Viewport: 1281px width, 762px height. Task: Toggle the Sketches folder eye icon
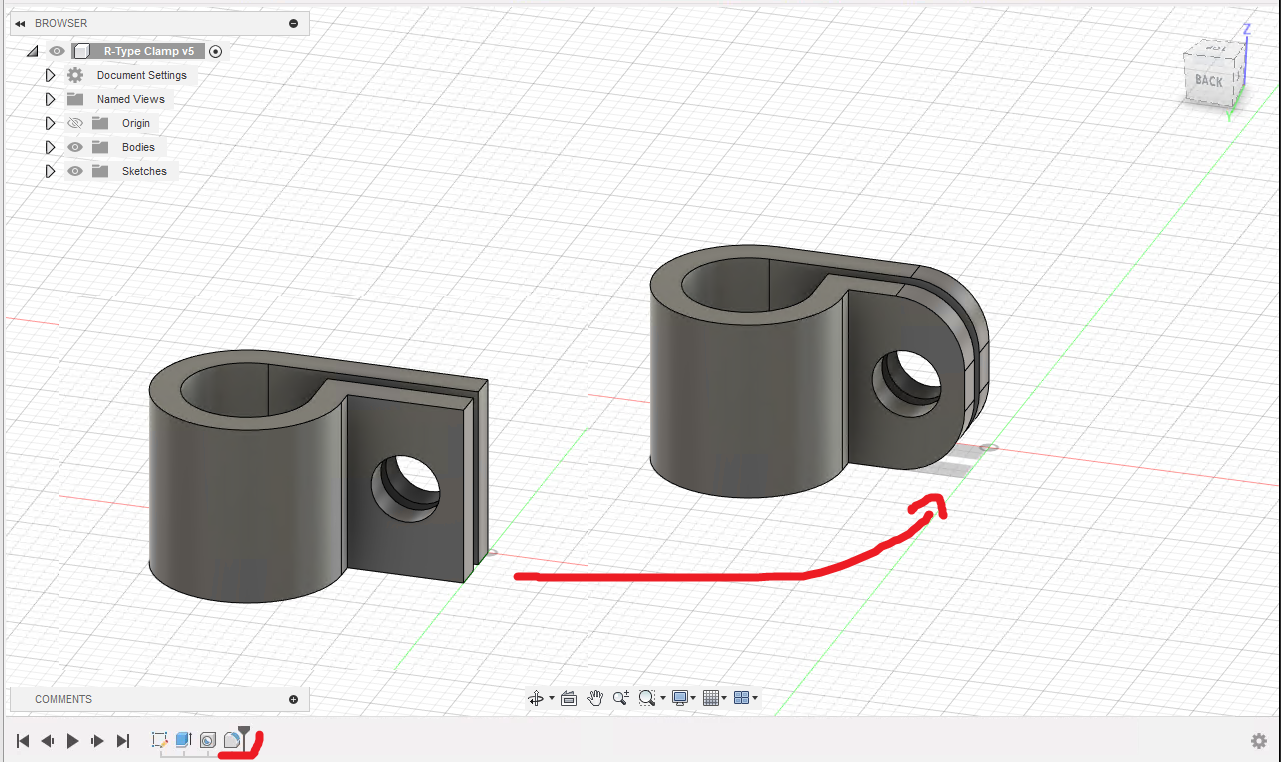pyautogui.click(x=75, y=171)
